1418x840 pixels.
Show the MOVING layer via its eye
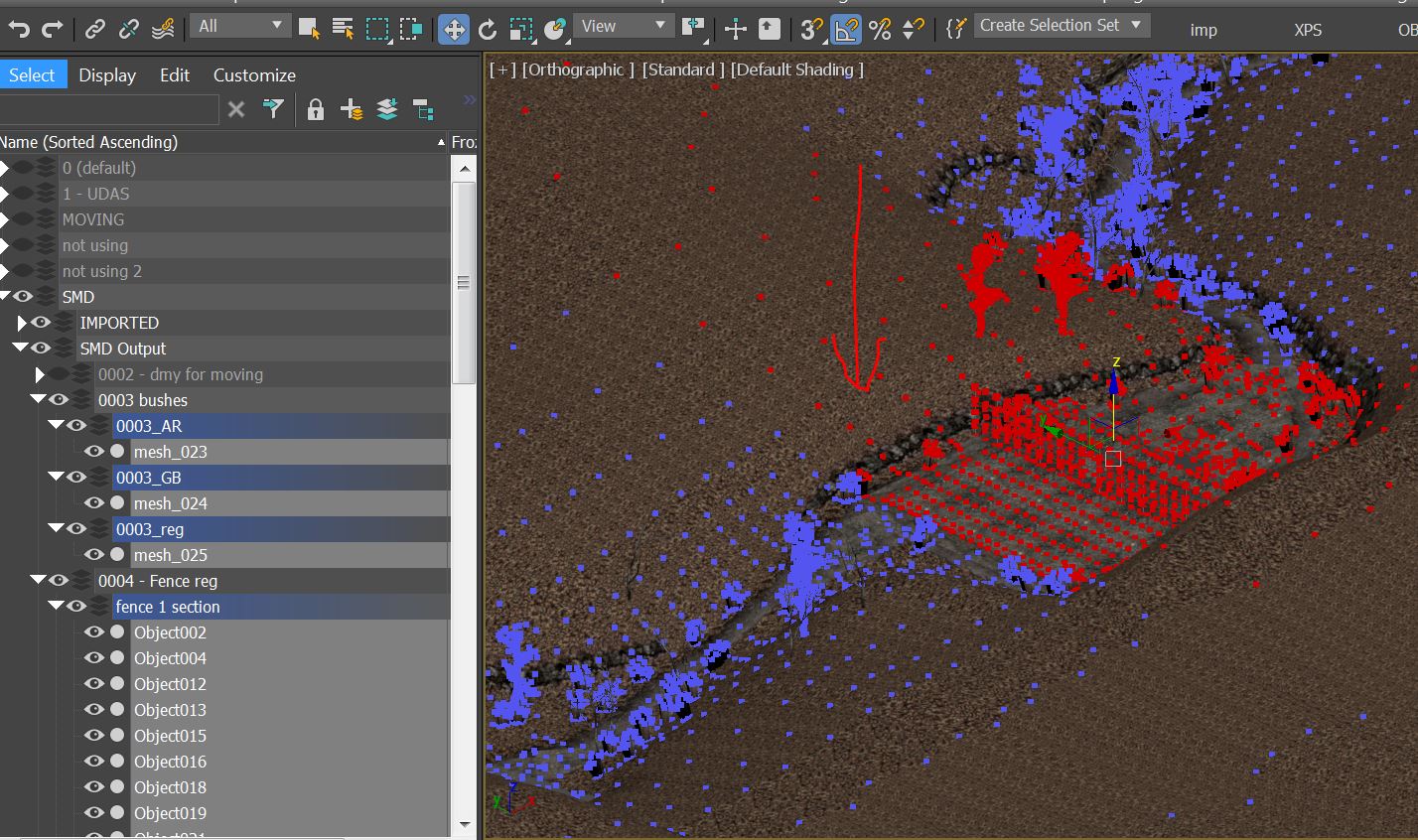(23, 219)
